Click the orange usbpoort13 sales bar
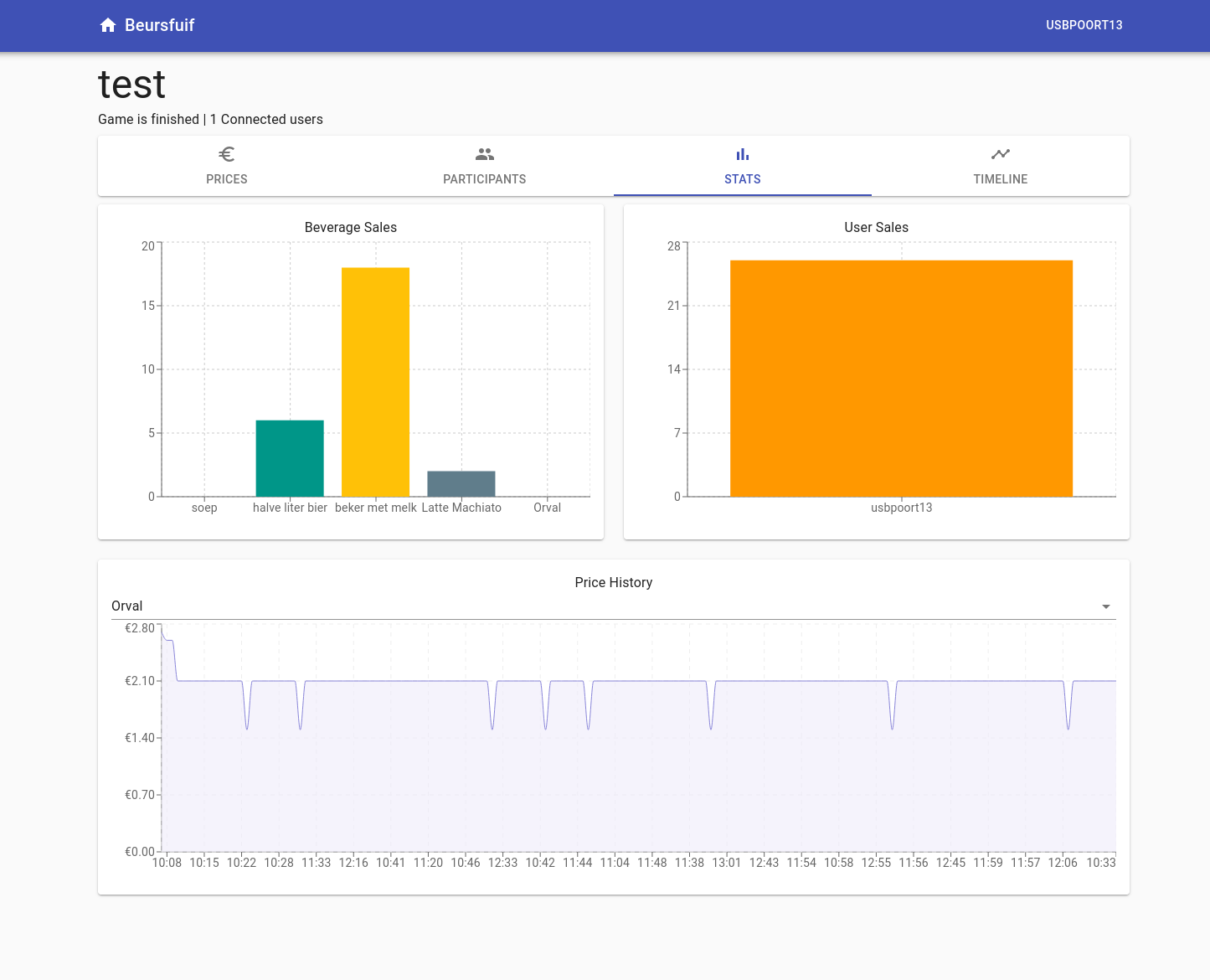 point(902,379)
